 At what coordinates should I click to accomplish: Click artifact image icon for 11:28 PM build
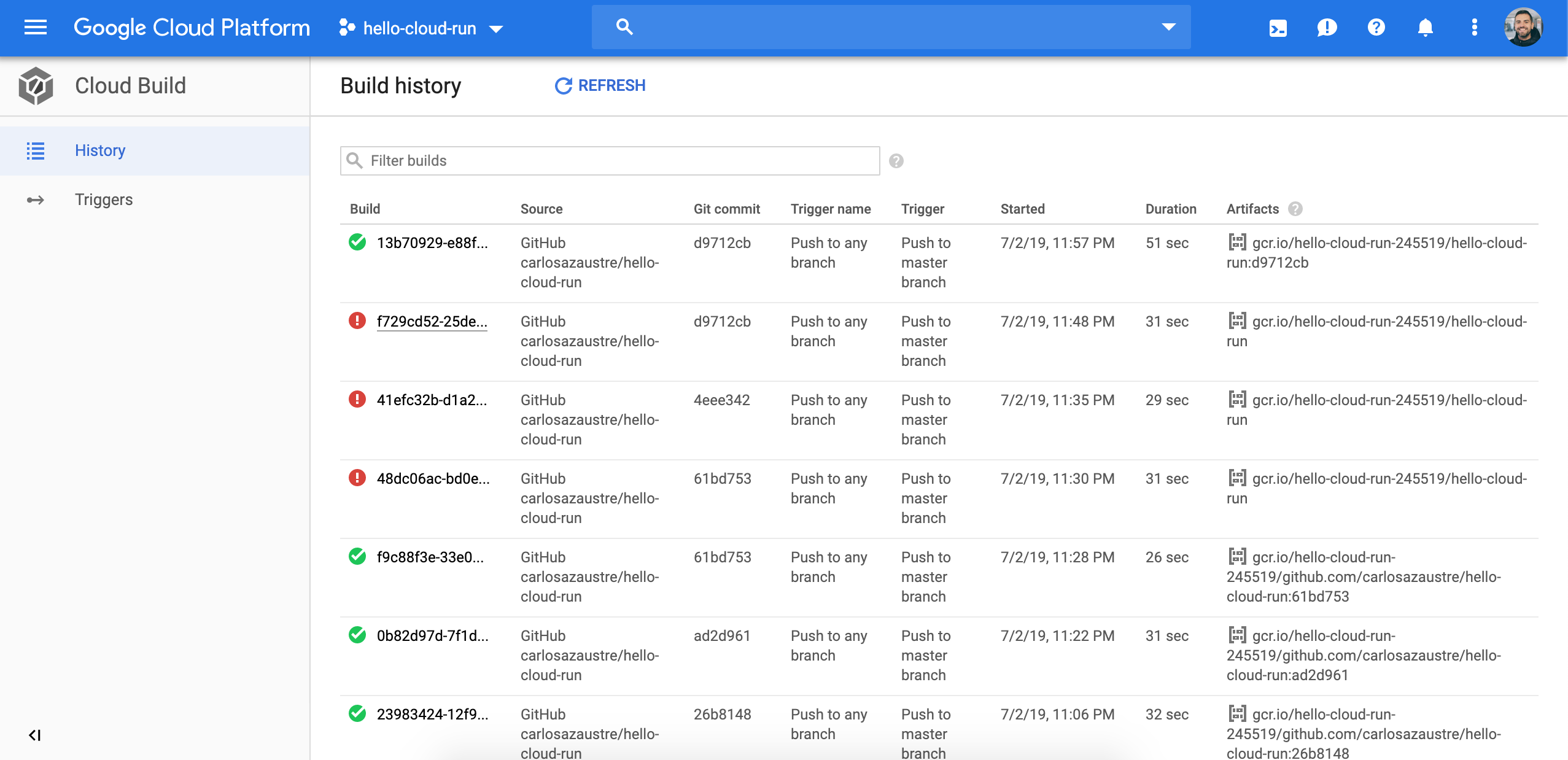click(x=1237, y=557)
